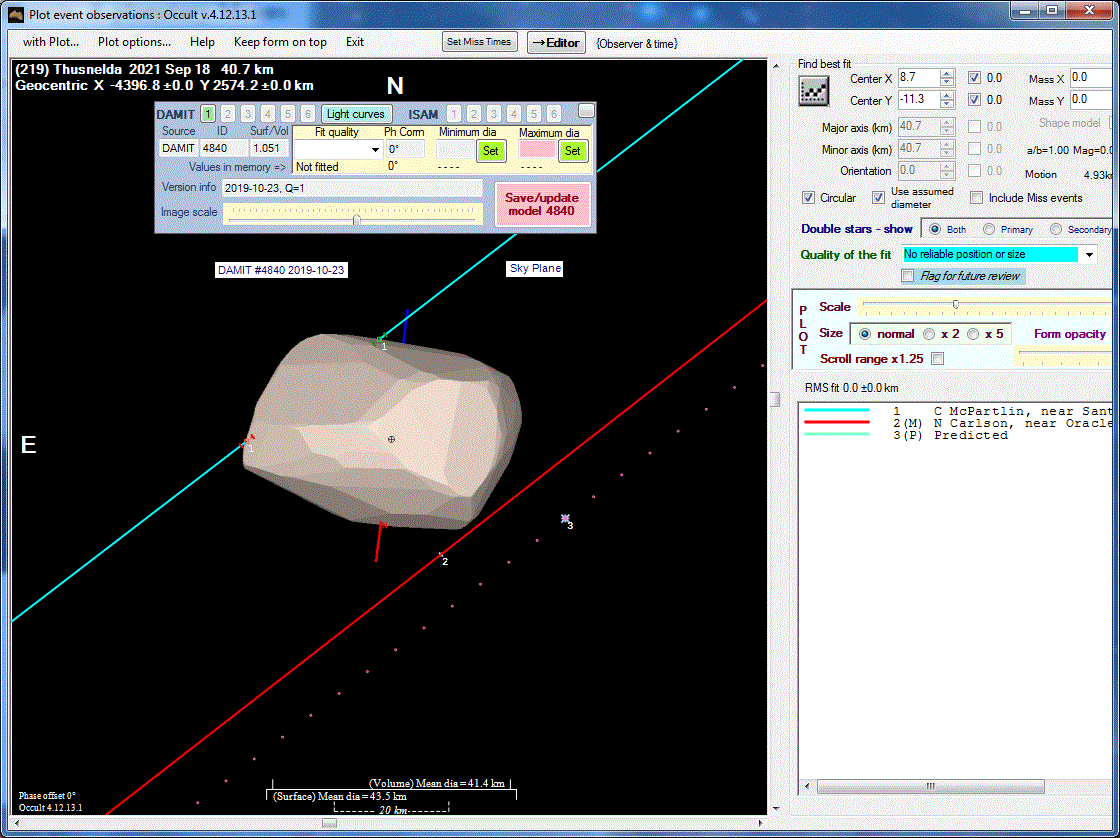Viewport: 1120px width, 838px height.
Task: Enable Include Miss events checkbox
Action: pos(977,198)
